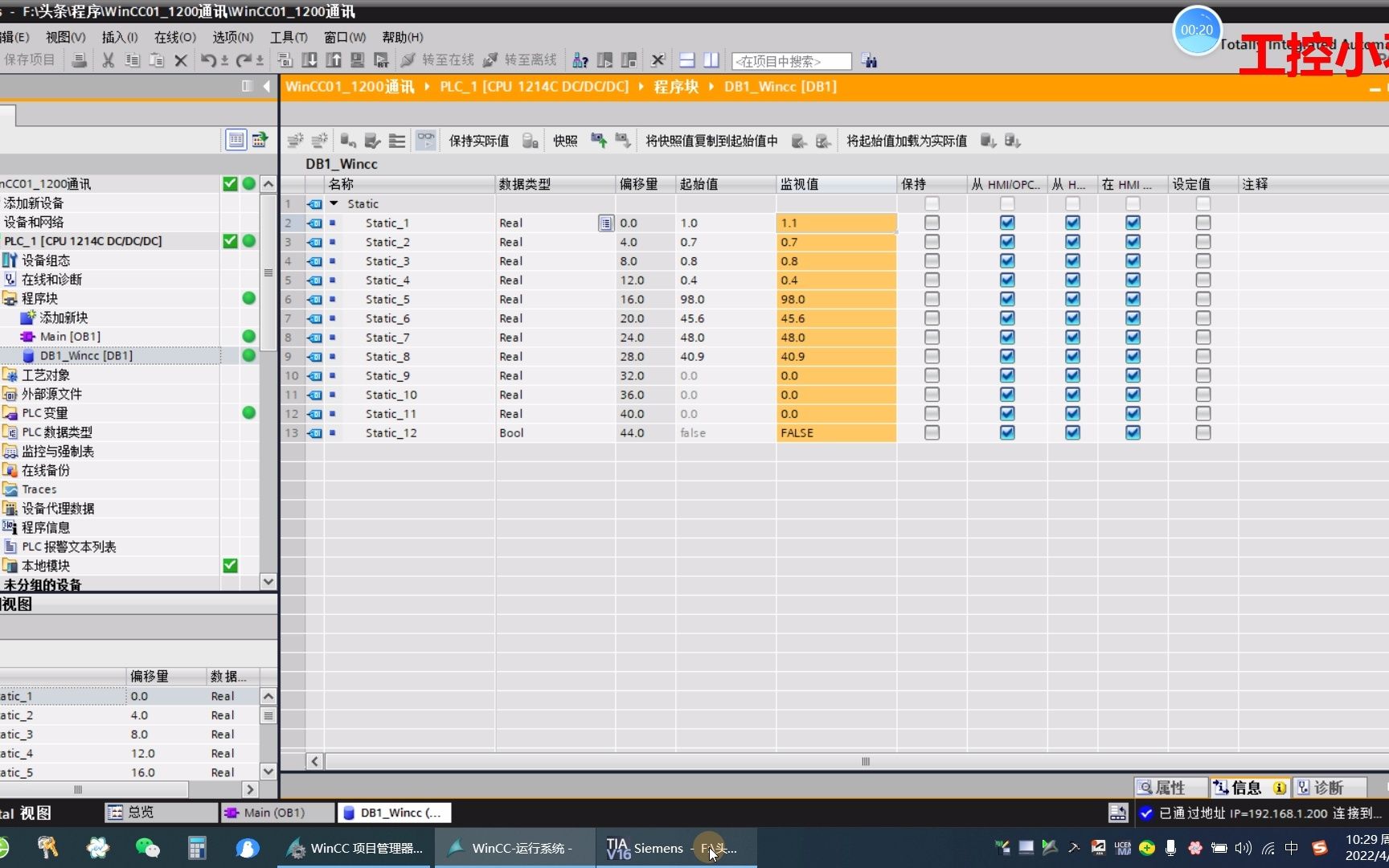Click the copy icon in the toolbar

tap(133, 60)
